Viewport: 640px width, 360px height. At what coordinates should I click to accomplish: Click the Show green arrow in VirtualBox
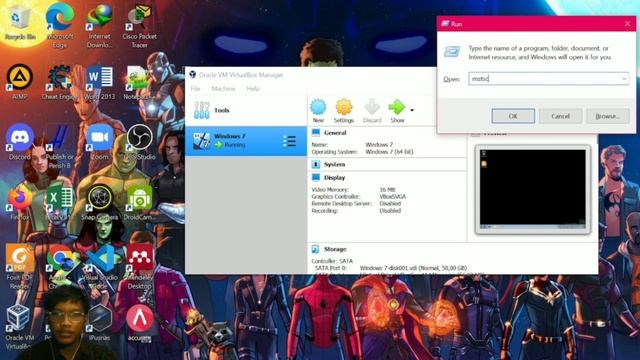[x=397, y=111]
